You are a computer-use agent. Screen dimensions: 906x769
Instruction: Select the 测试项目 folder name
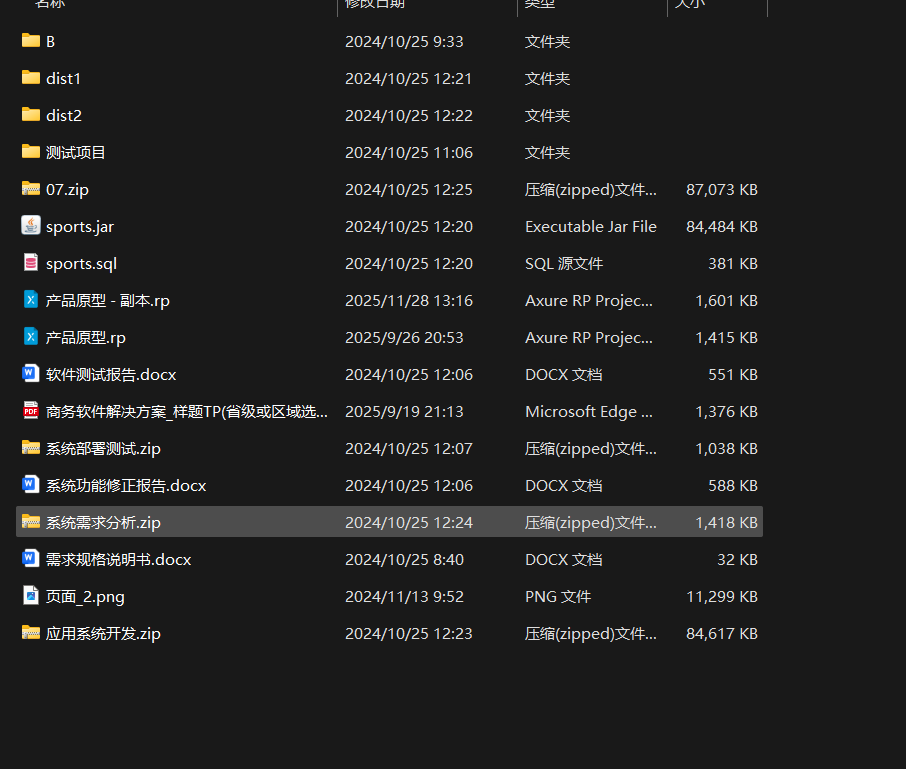pyautogui.click(x=76, y=152)
